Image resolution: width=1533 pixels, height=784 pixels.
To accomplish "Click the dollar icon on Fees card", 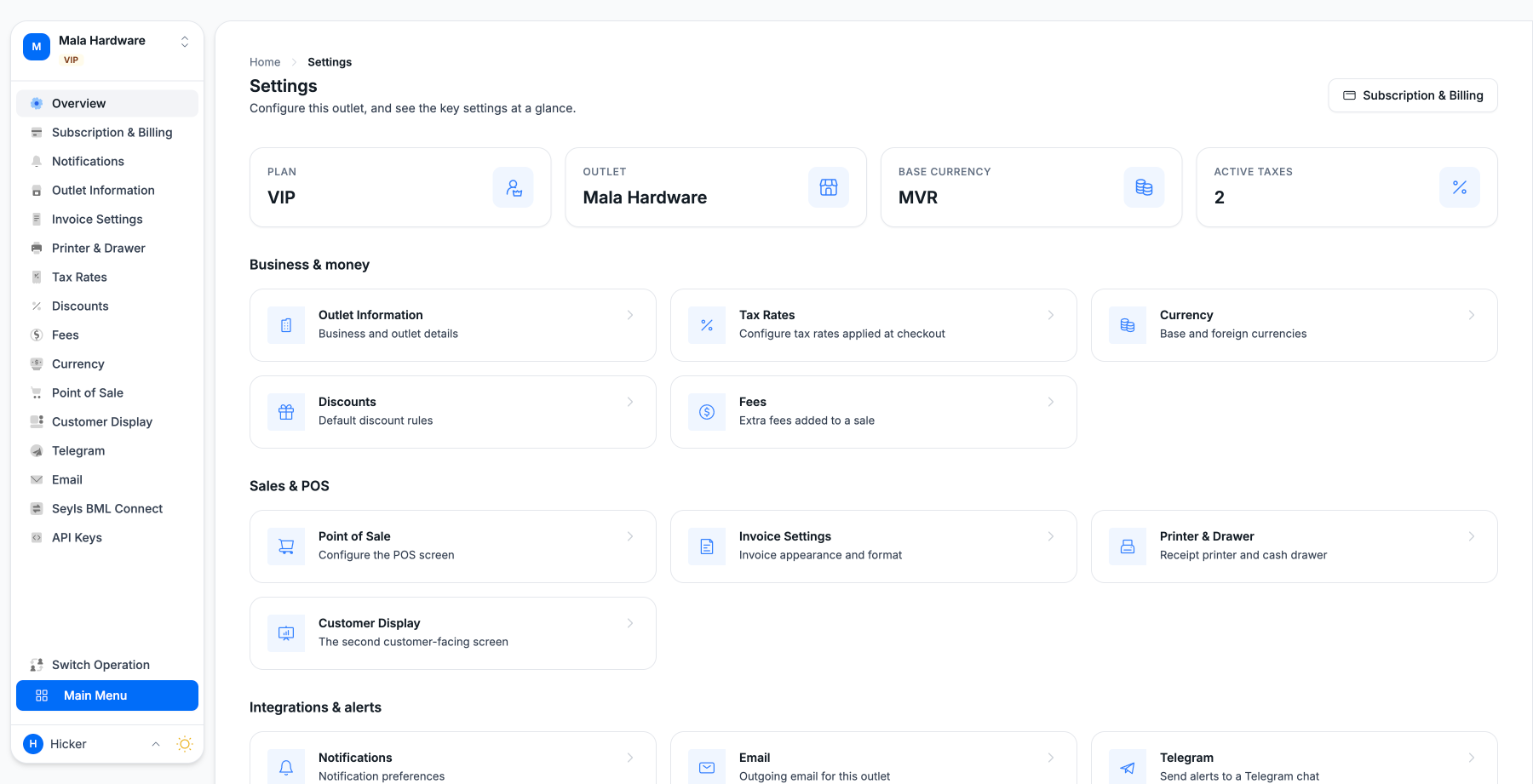I will pos(707,412).
